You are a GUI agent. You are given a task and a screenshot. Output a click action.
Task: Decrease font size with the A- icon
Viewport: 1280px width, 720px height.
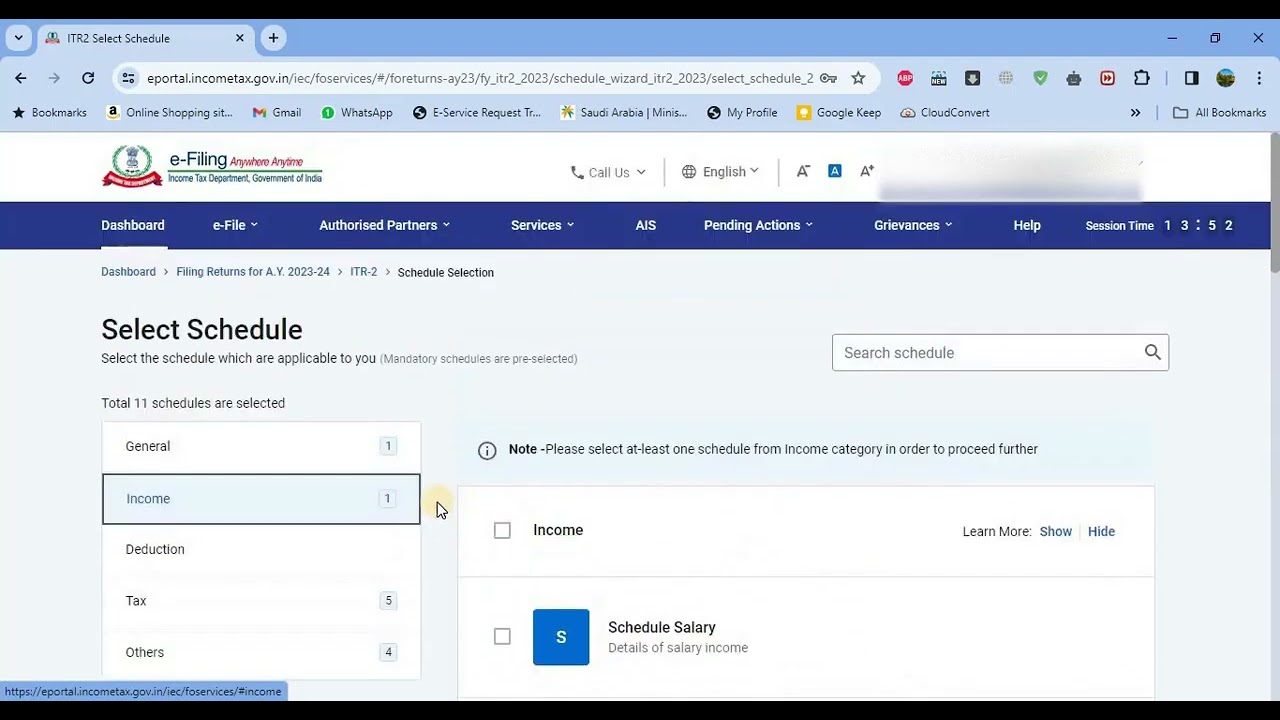point(803,171)
